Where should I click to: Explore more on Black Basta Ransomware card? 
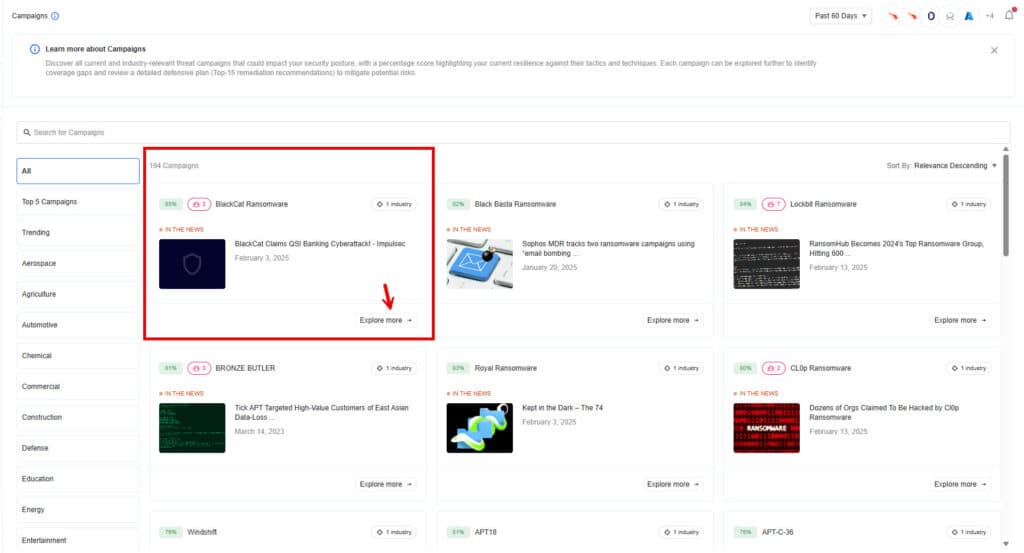coord(673,321)
